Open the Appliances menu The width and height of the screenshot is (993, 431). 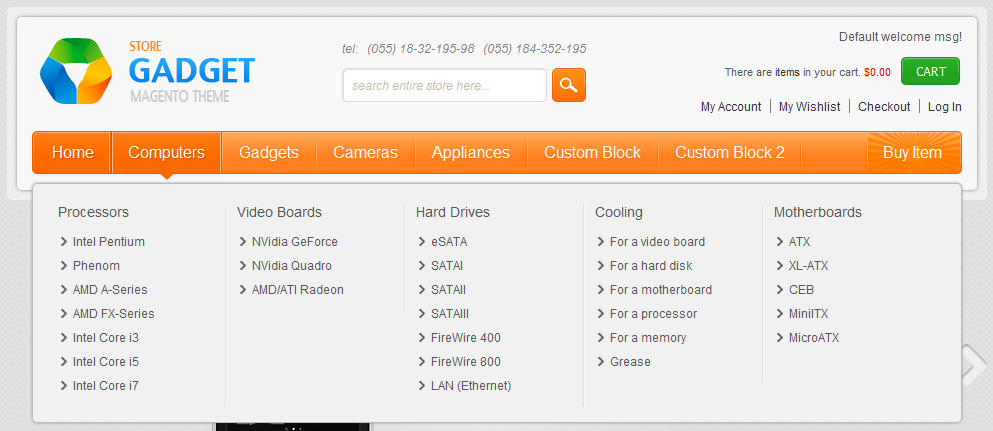click(x=471, y=153)
